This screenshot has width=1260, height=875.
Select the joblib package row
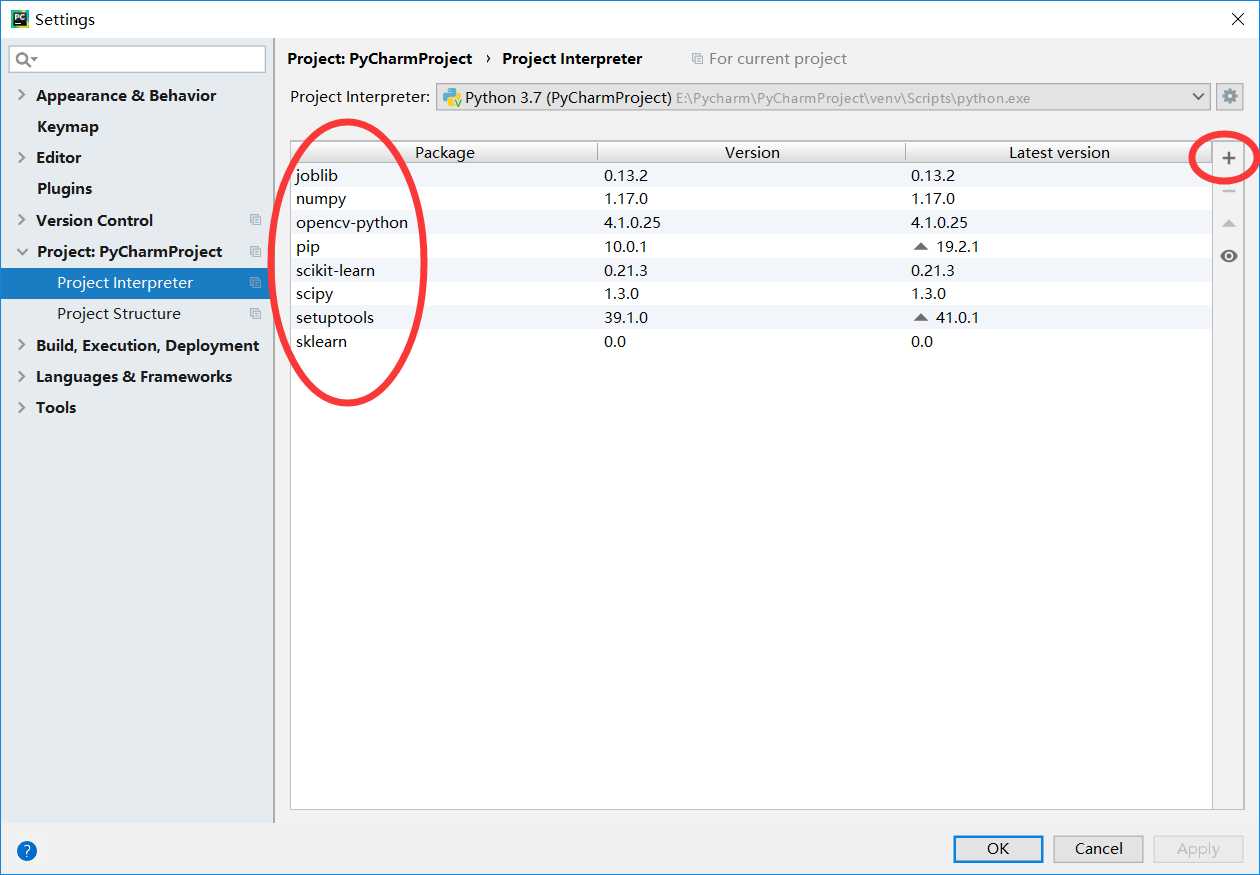click(751, 175)
